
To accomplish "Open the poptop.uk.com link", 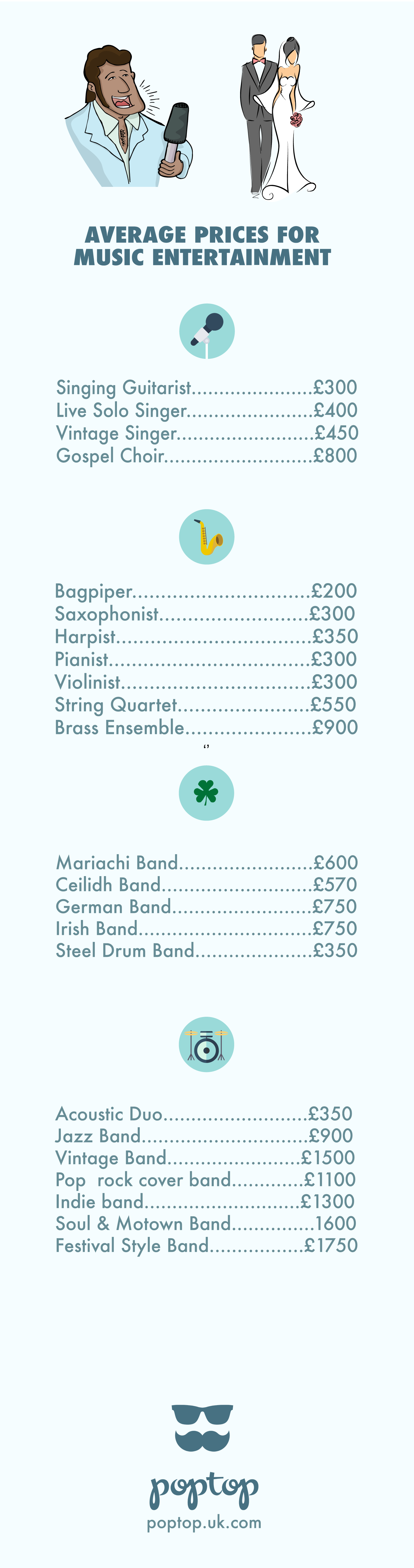I will (x=204, y=1523).
